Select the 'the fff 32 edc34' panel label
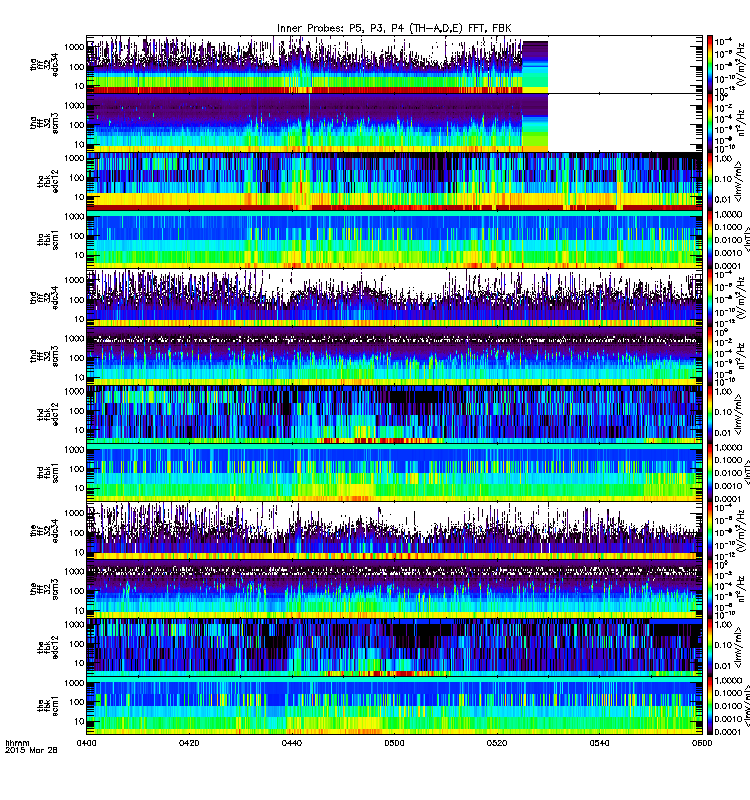 tap(44, 531)
